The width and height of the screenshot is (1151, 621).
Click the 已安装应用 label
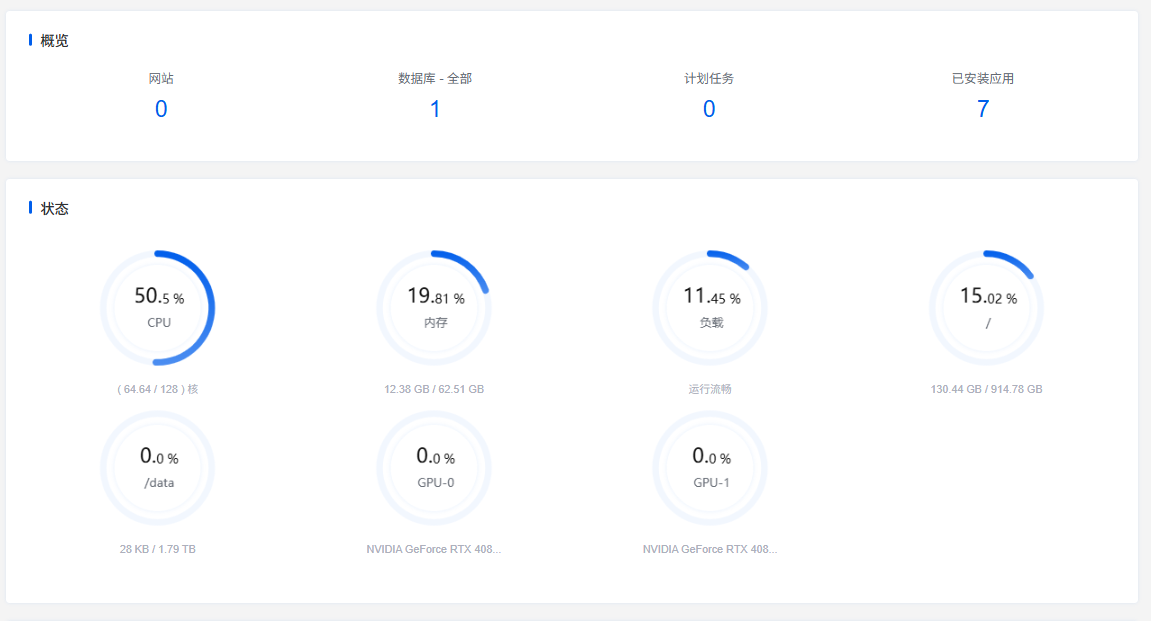point(983,79)
